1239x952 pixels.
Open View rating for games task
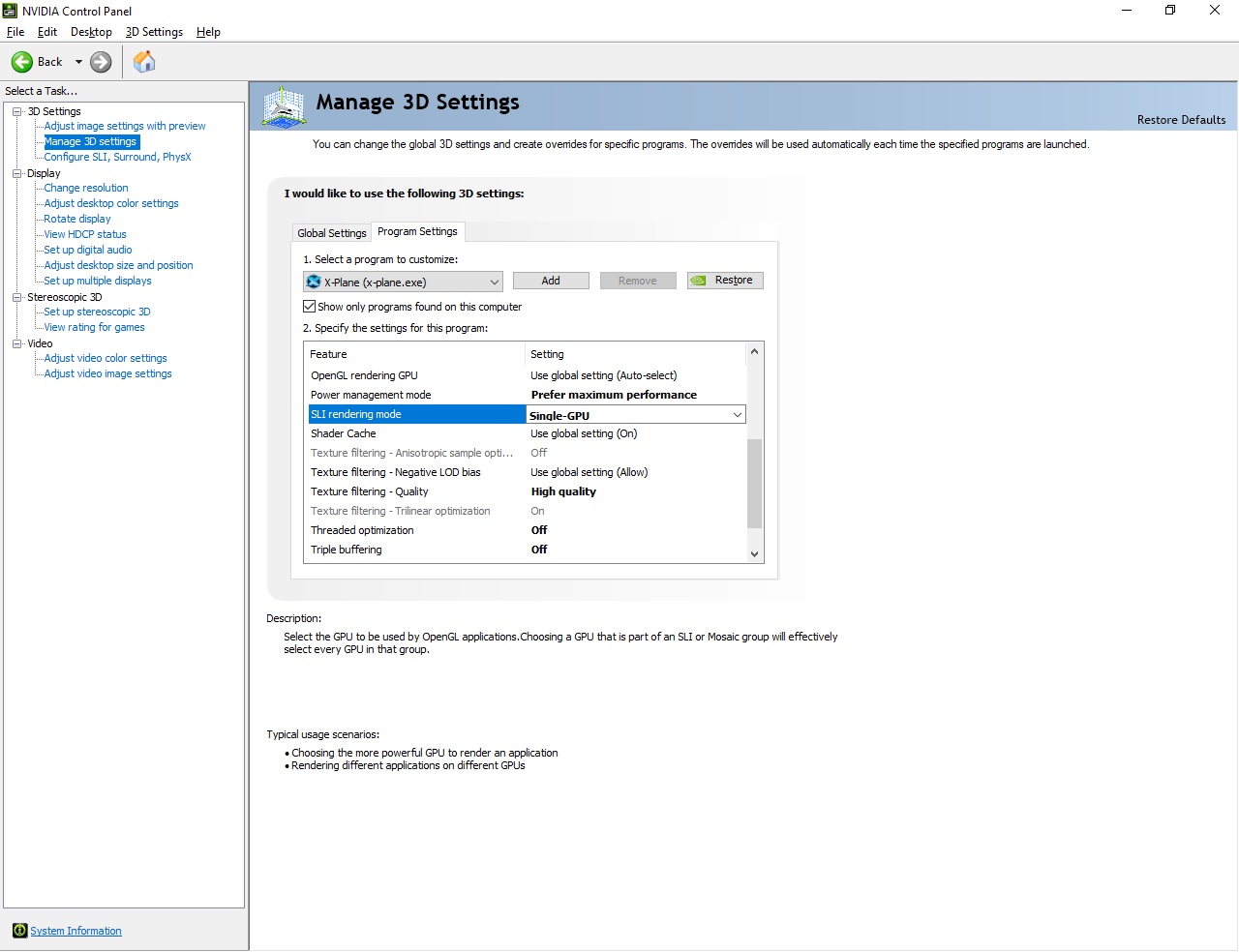(x=94, y=327)
